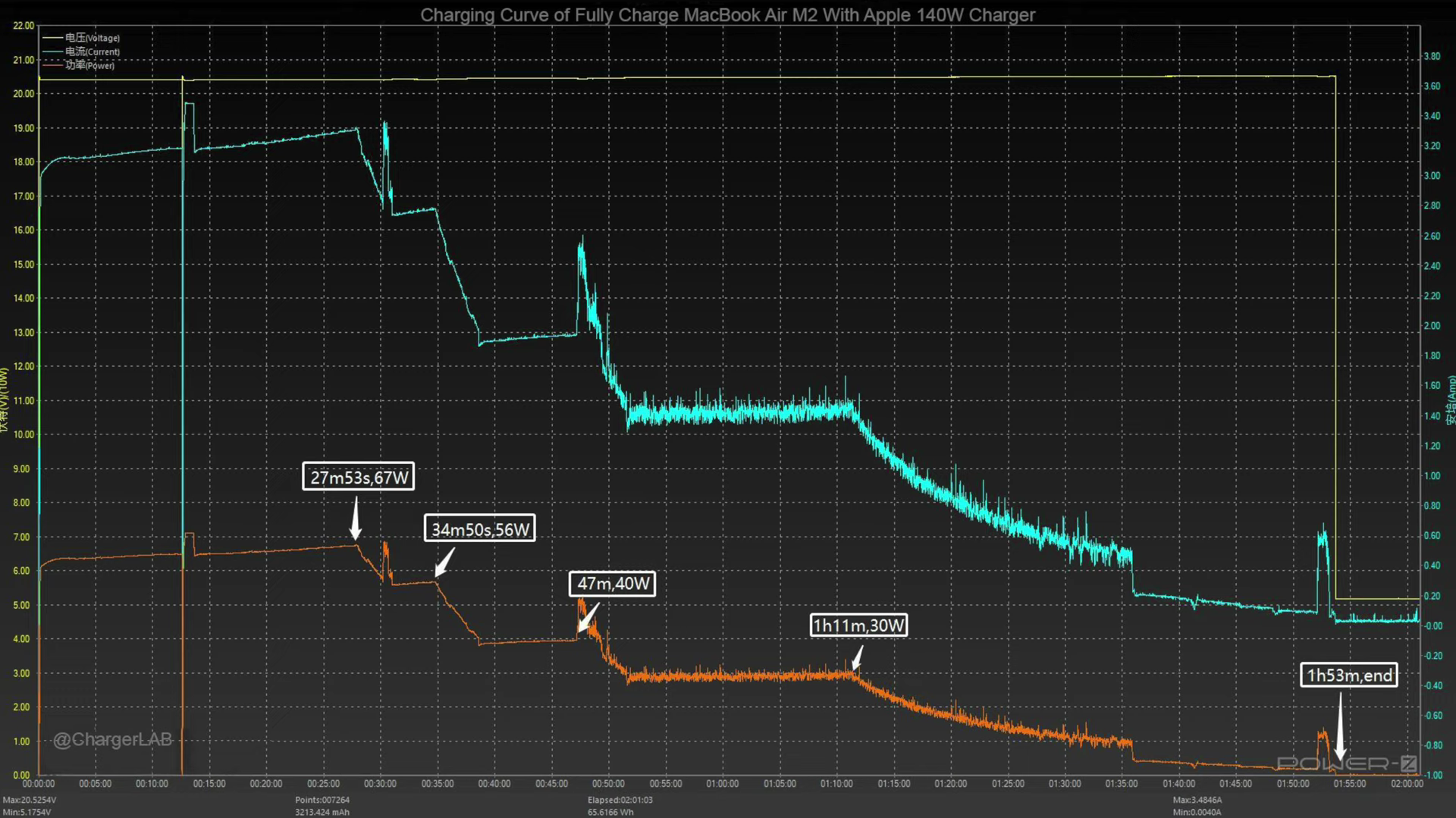Click the 00:10:00 time axis label
The height and width of the screenshot is (818, 1456).
click(152, 784)
